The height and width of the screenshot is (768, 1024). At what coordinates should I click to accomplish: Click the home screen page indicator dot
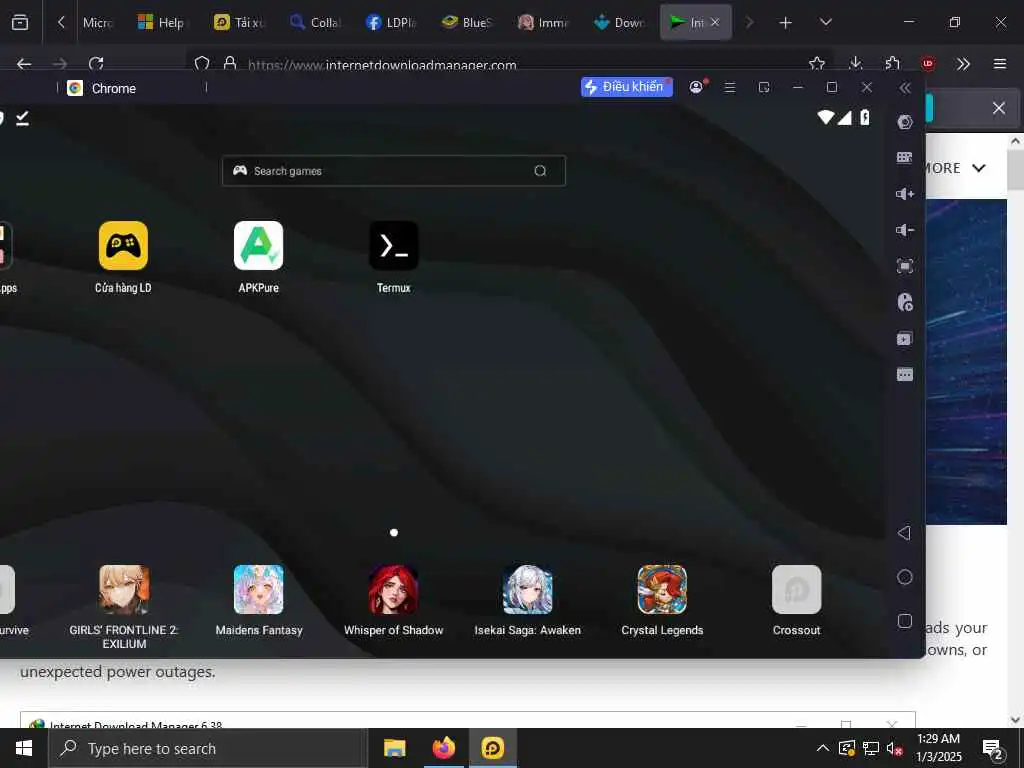click(x=394, y=532)
